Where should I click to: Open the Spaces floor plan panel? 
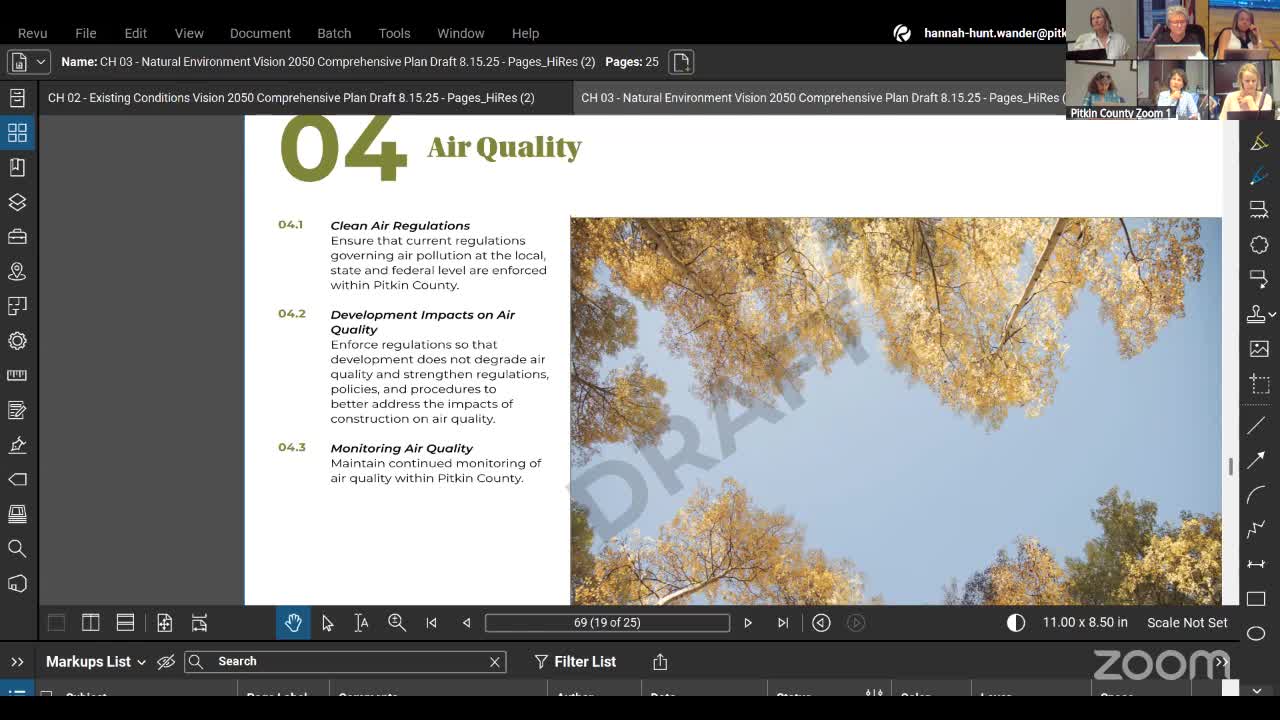[17, 306]
